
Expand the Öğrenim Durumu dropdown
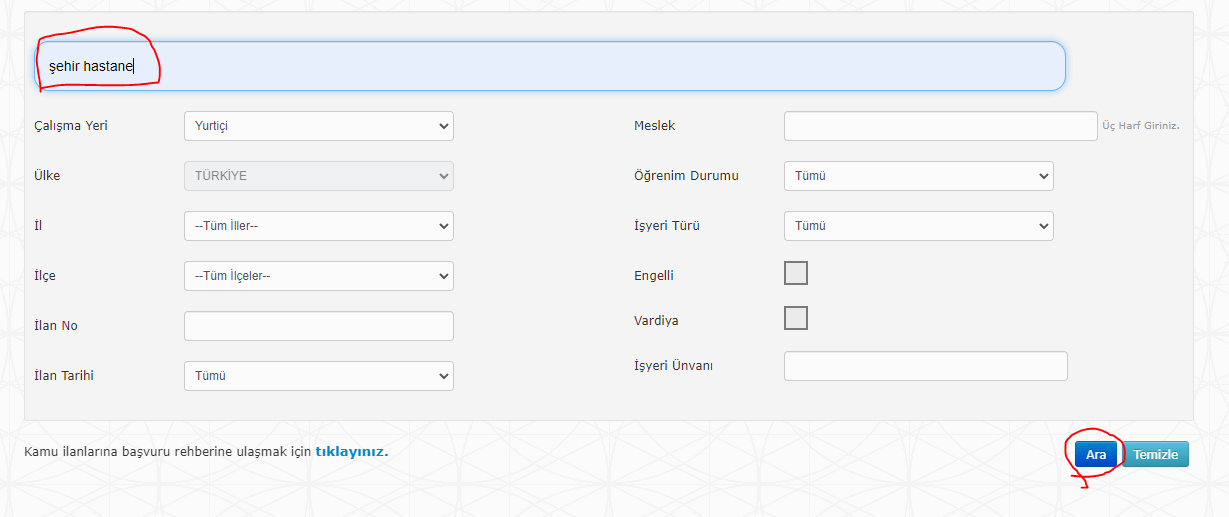pyautogui.click(x=919, y=176)
